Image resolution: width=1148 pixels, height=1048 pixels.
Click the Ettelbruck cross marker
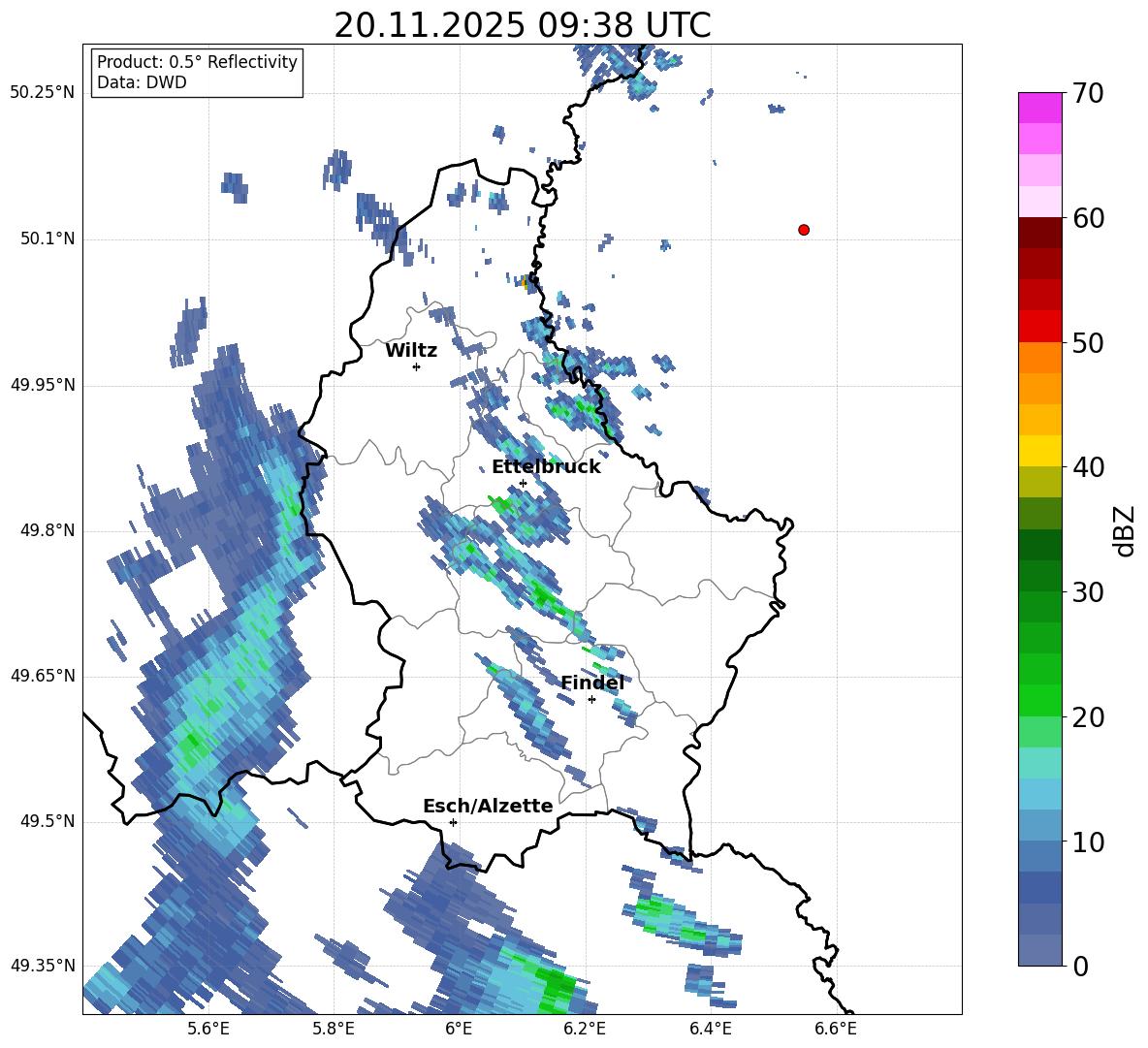(523, 483)
